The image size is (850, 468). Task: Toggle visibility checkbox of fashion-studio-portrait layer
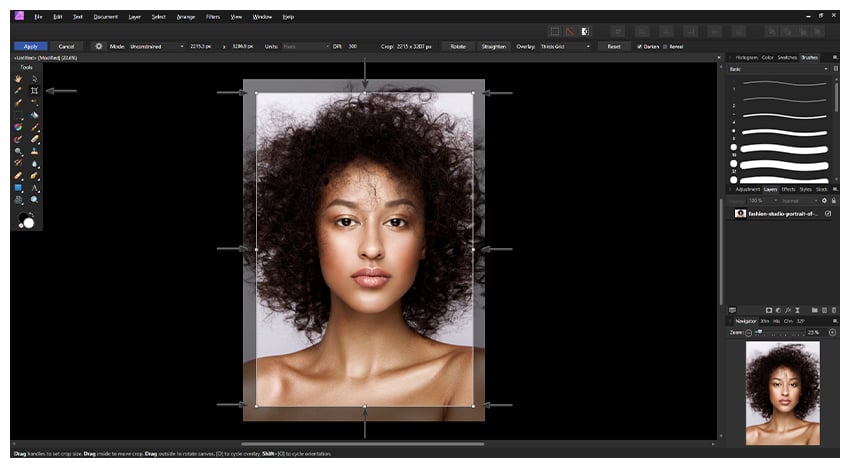click(x=828, y=214)
